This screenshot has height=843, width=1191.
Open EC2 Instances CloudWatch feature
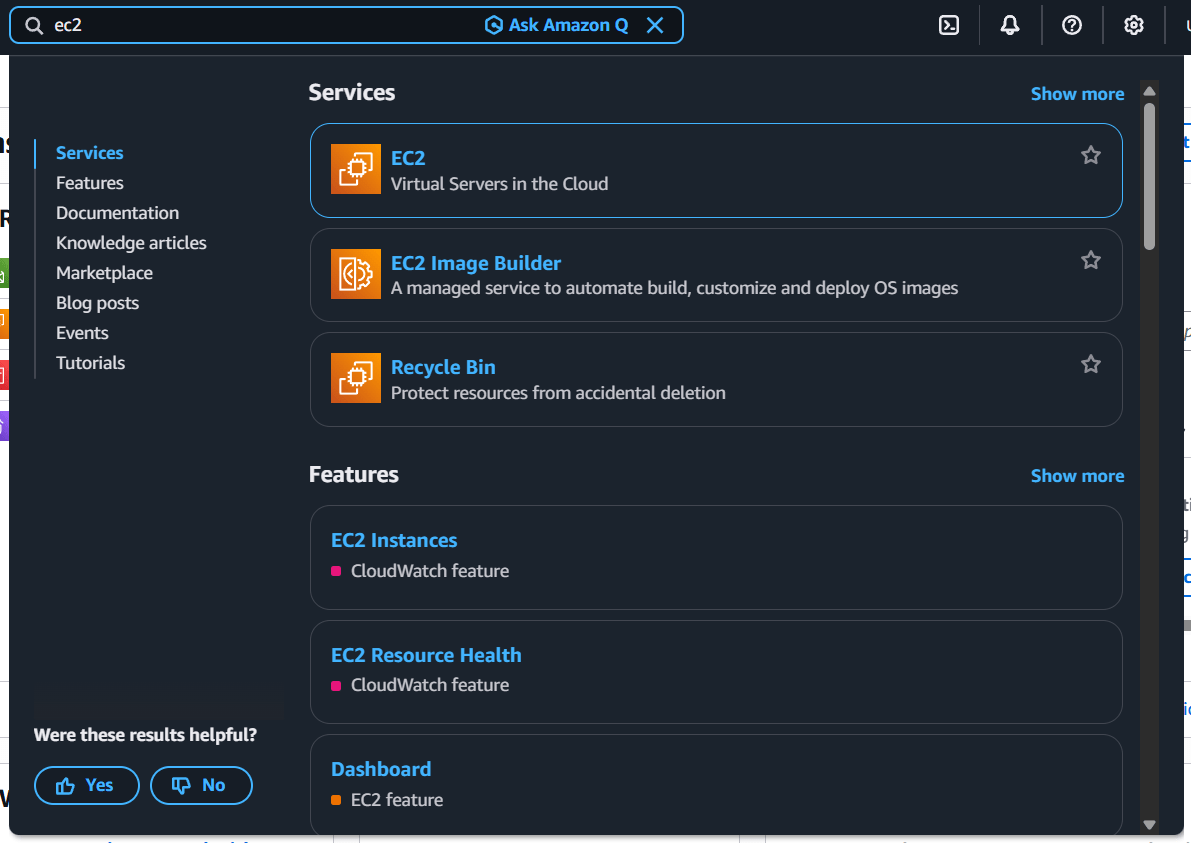[394, 540]
